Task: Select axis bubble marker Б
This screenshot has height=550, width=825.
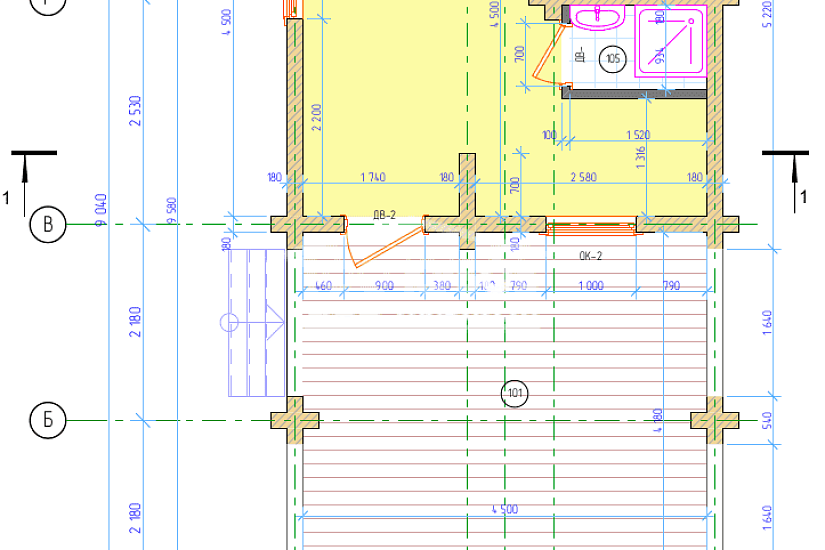Action: point(47,421)
